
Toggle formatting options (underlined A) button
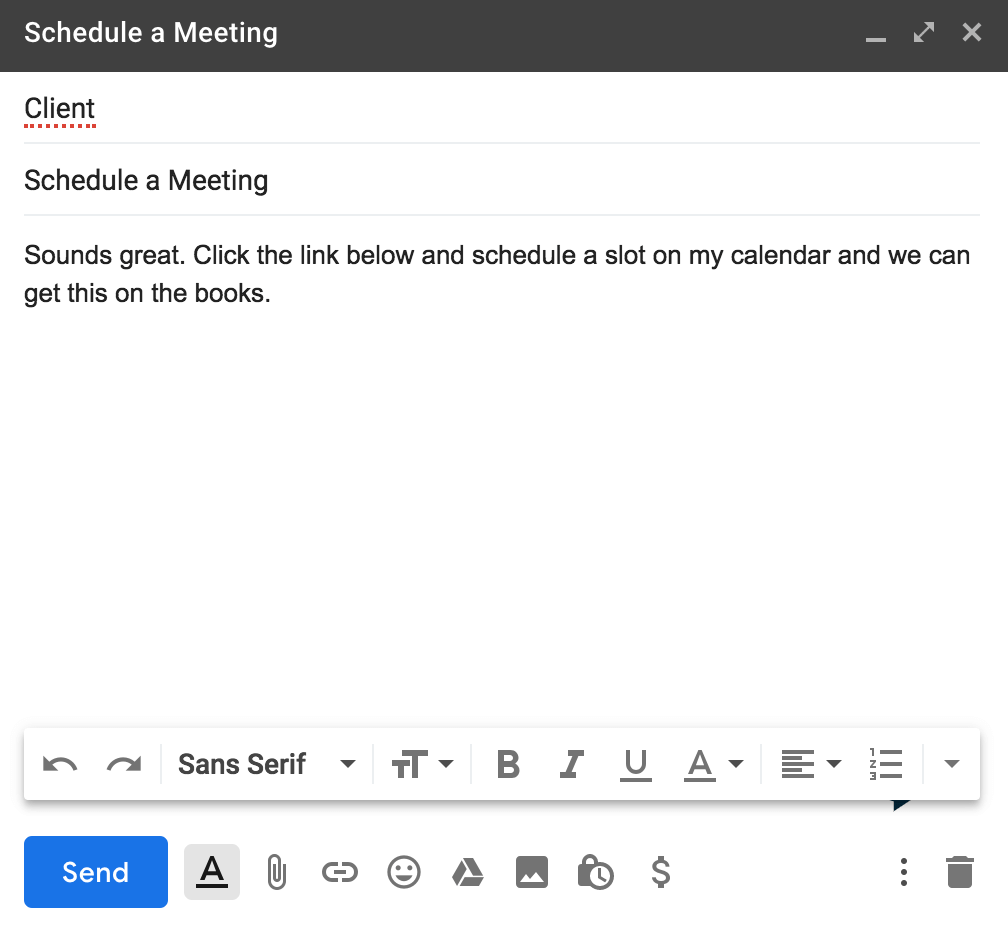click(x=212, y=872)
